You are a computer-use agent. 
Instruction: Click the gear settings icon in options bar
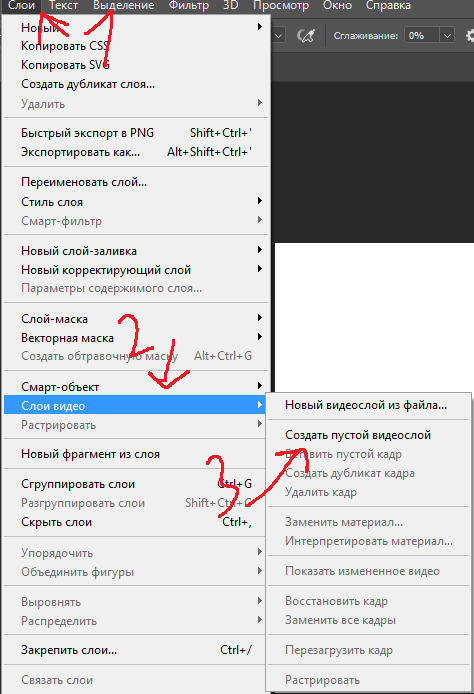tap(470, 35)
